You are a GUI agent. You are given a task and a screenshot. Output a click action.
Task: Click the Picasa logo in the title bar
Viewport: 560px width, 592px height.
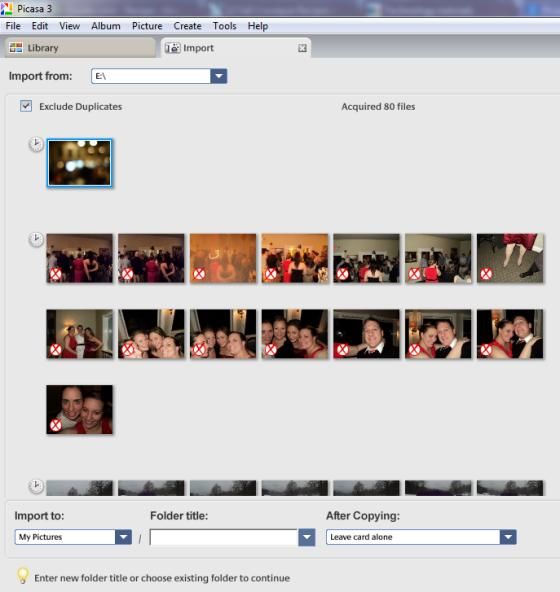click(x=6, y=8)
